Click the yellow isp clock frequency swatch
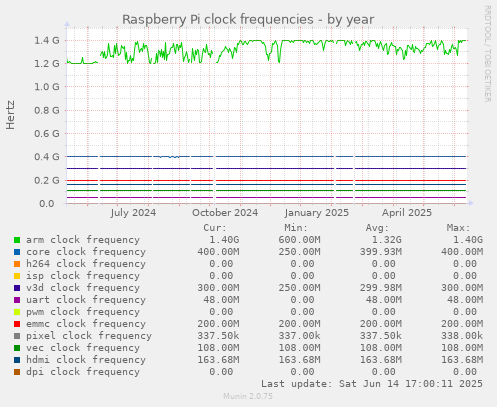Image resolution: width=497 pixels, height=407 pixels. [x=17, y=276]
